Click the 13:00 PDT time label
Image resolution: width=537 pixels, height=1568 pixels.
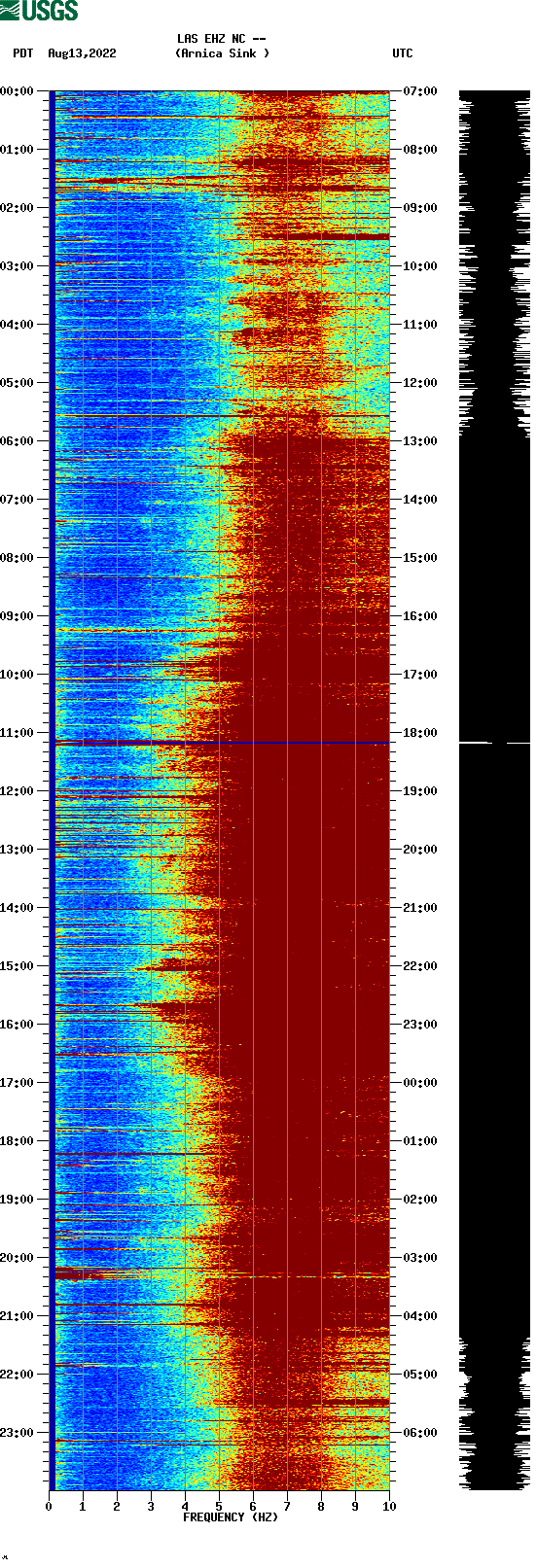pyautogui.click(x=18, y=850)
